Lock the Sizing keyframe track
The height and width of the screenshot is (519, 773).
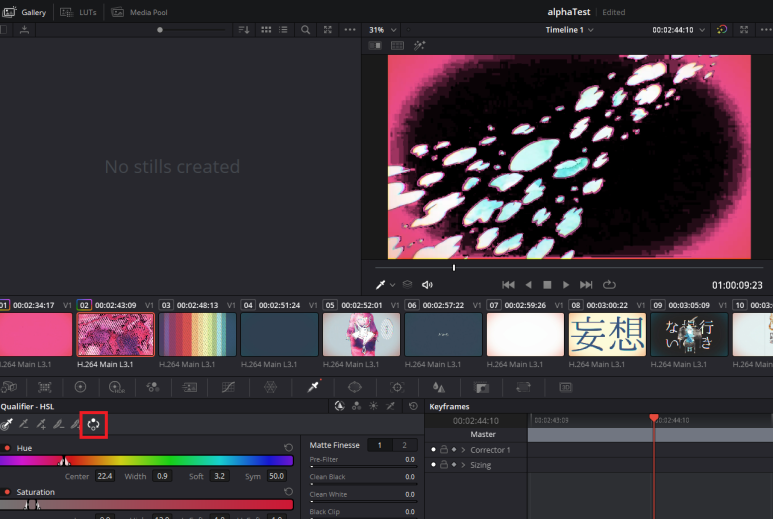[x=444, y=465]
